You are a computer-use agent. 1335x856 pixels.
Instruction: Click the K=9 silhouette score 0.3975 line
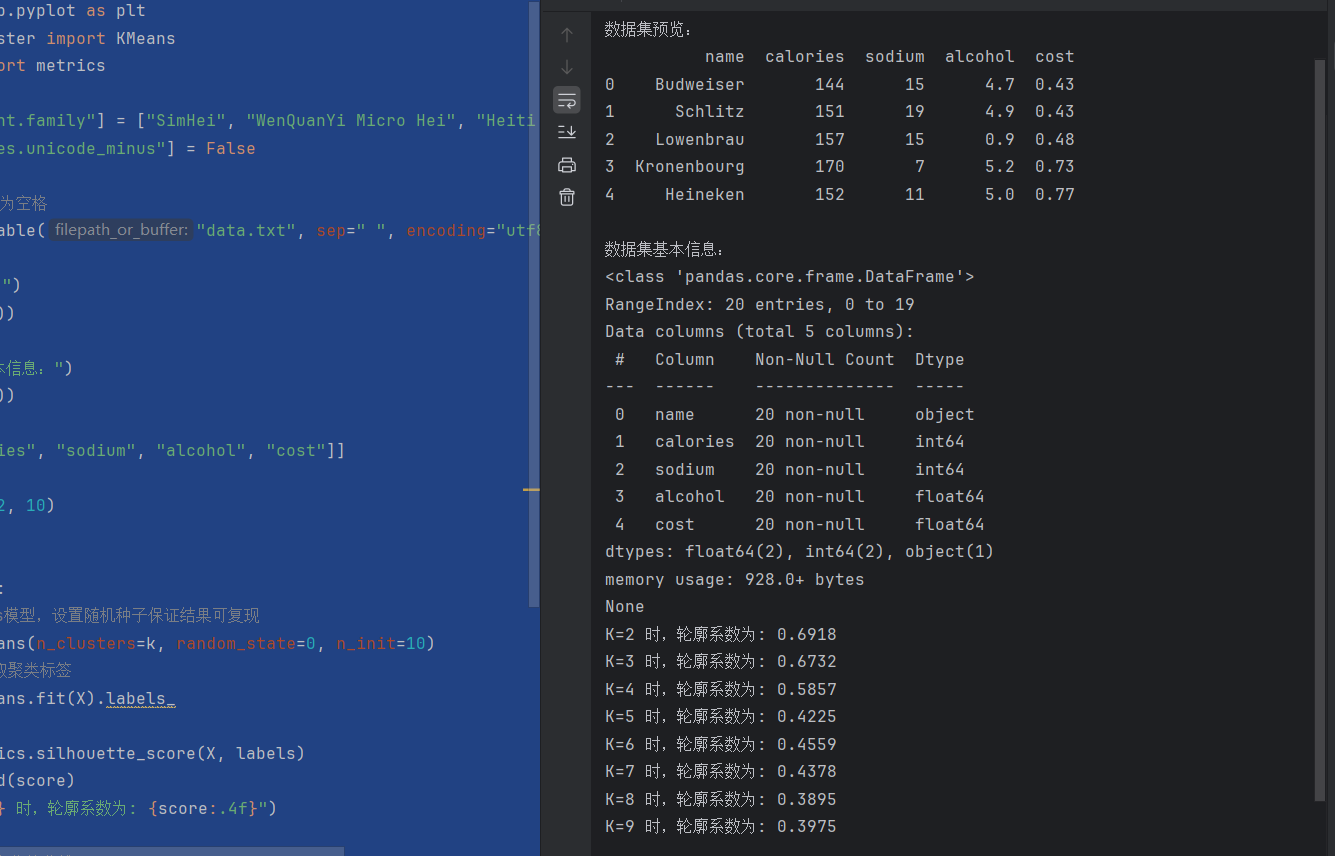click(x=721, y=826)
